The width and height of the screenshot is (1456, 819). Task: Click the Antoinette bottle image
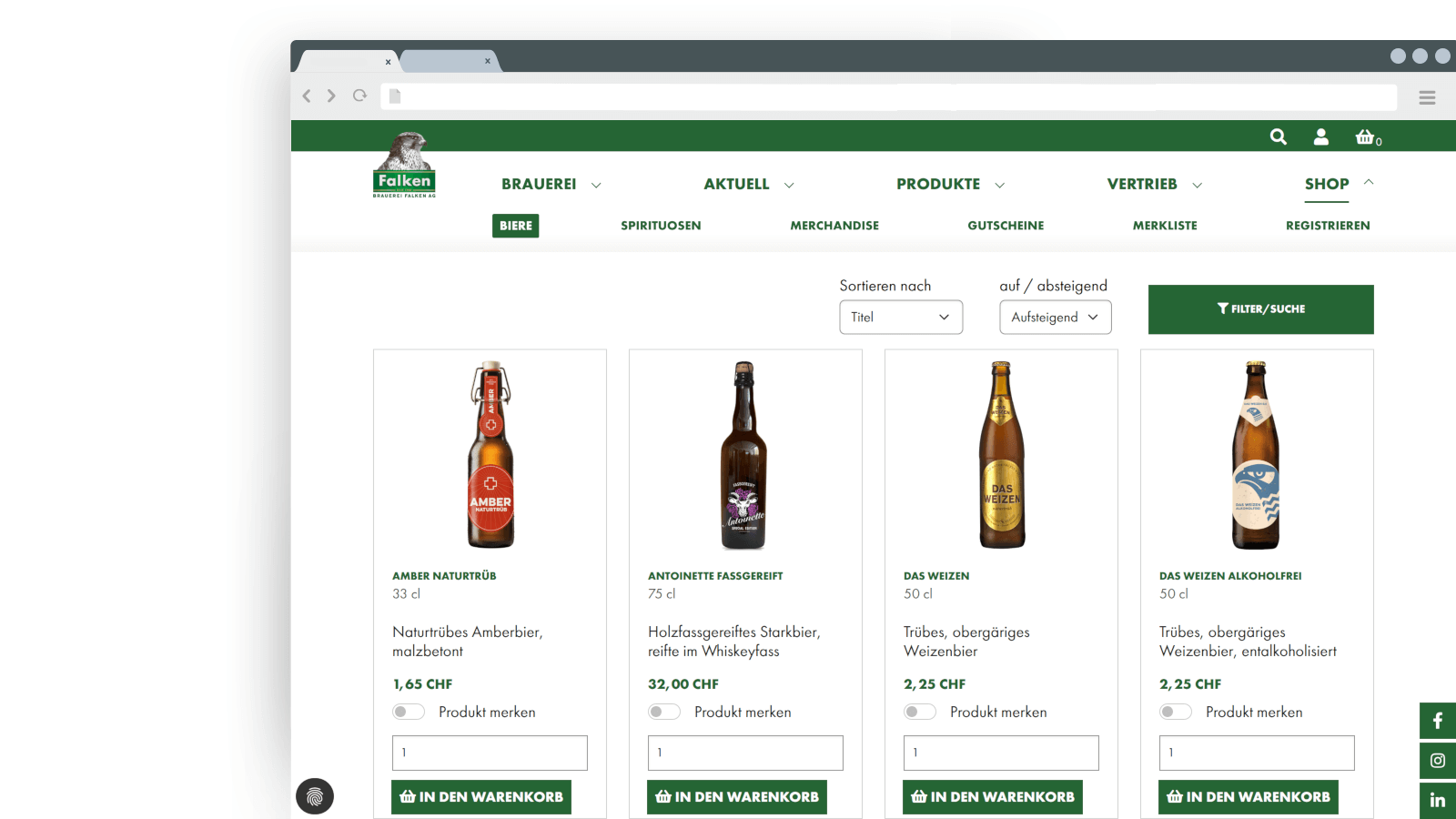click(743, 455)
